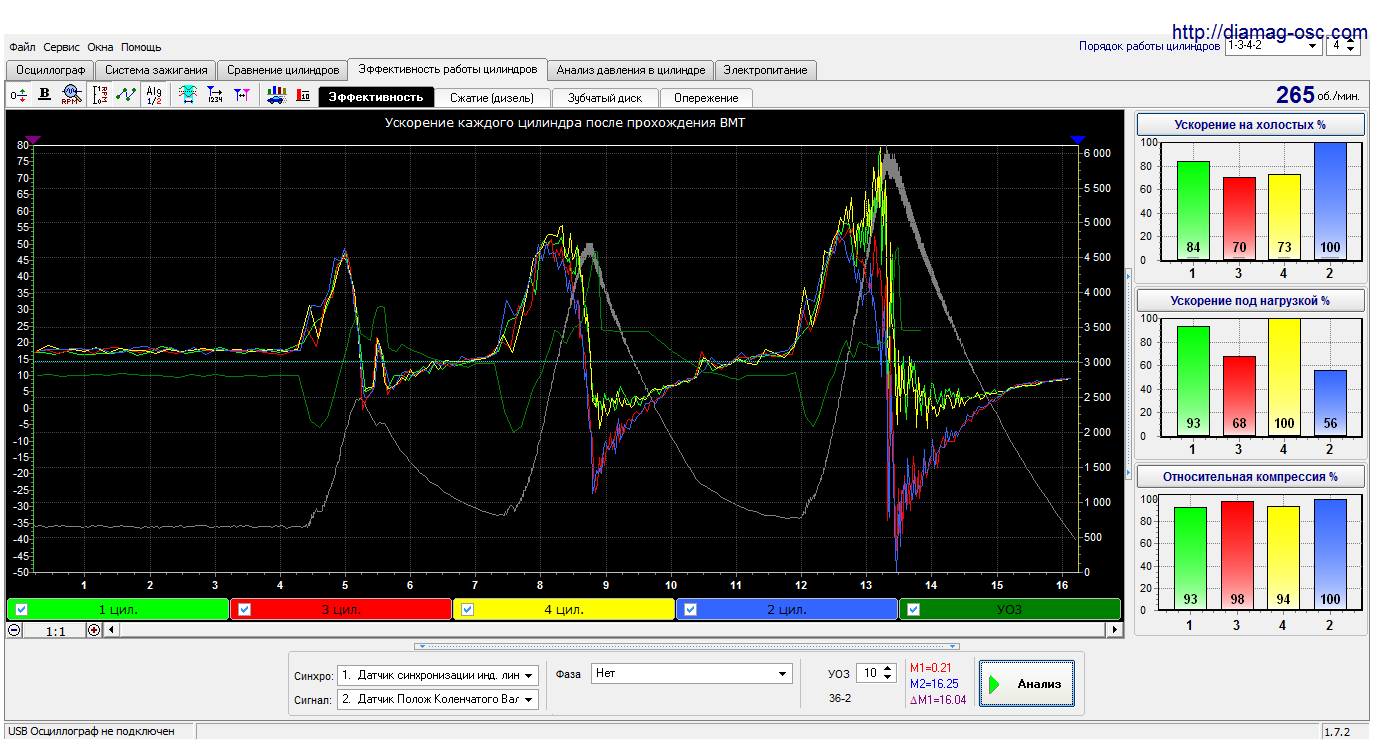This screenshot has height=744, width=1382.
Task: Click the marker-to-1234 cylinder icon
Action: click(x=215, y=95)
